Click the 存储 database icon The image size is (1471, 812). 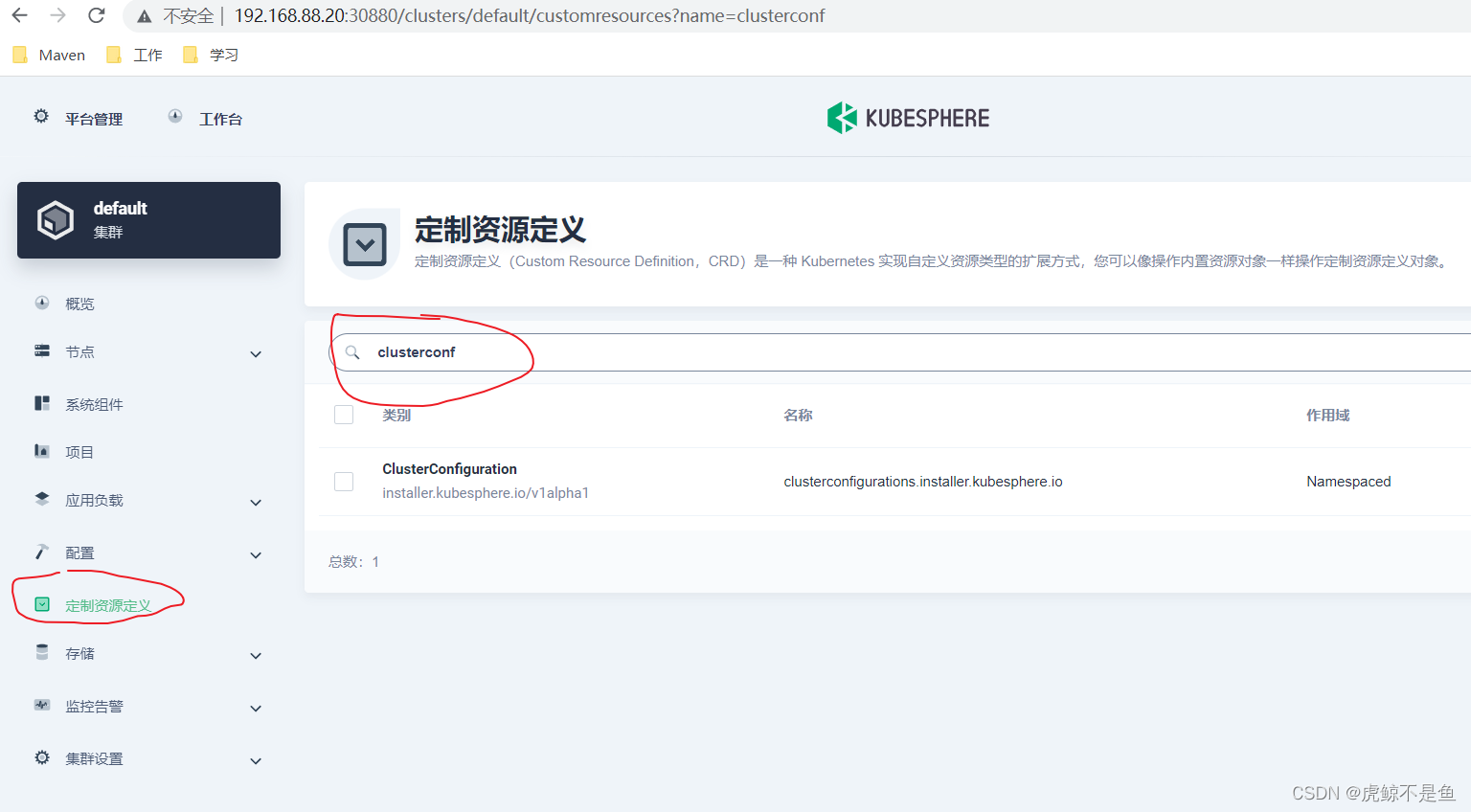coord(42,652)
